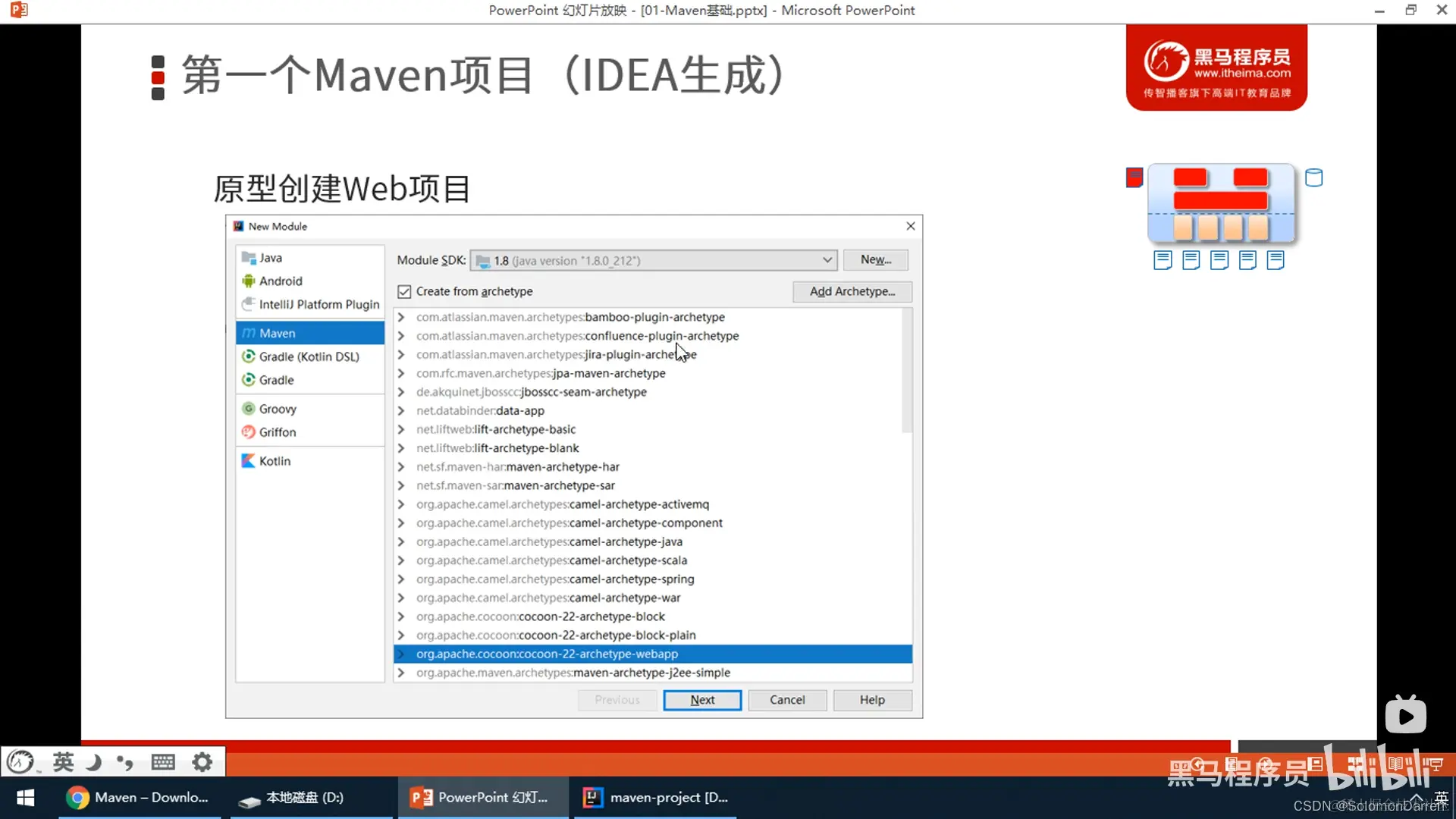Click the archetype list vertical scrollbar
This screenshot has width=1456, height=819.
click(906, 372)
